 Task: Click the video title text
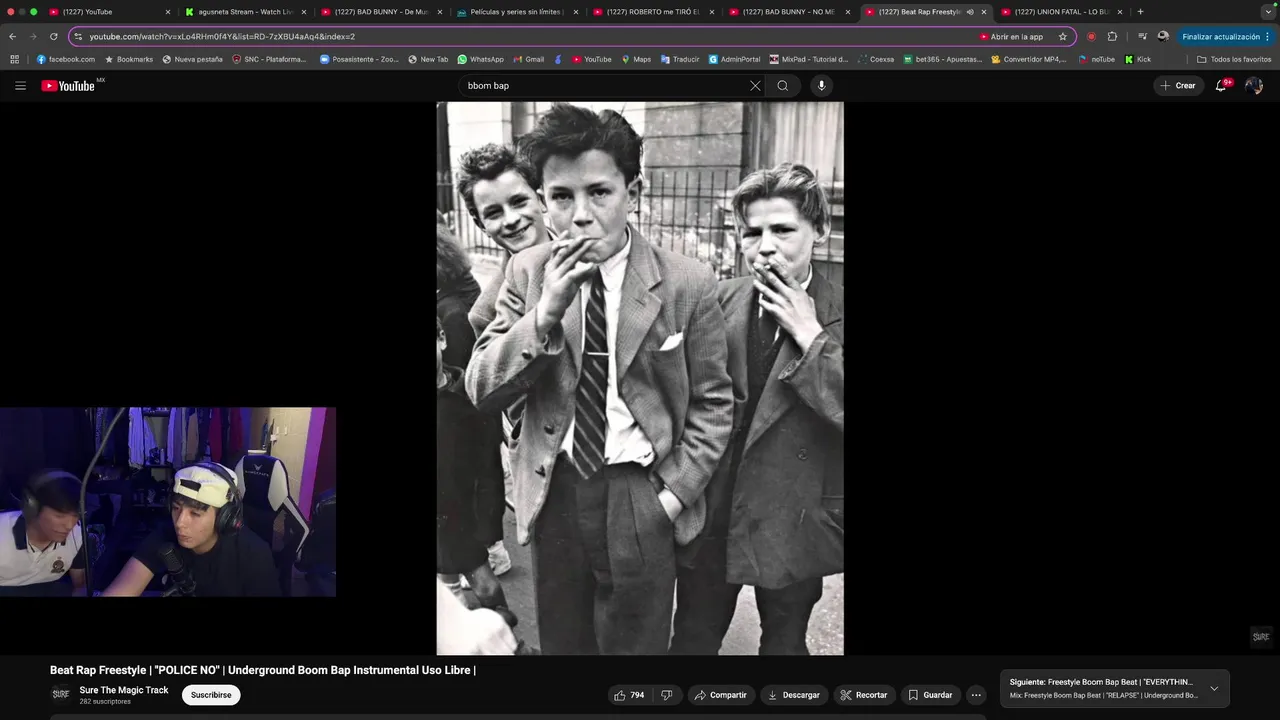(263, 670)
